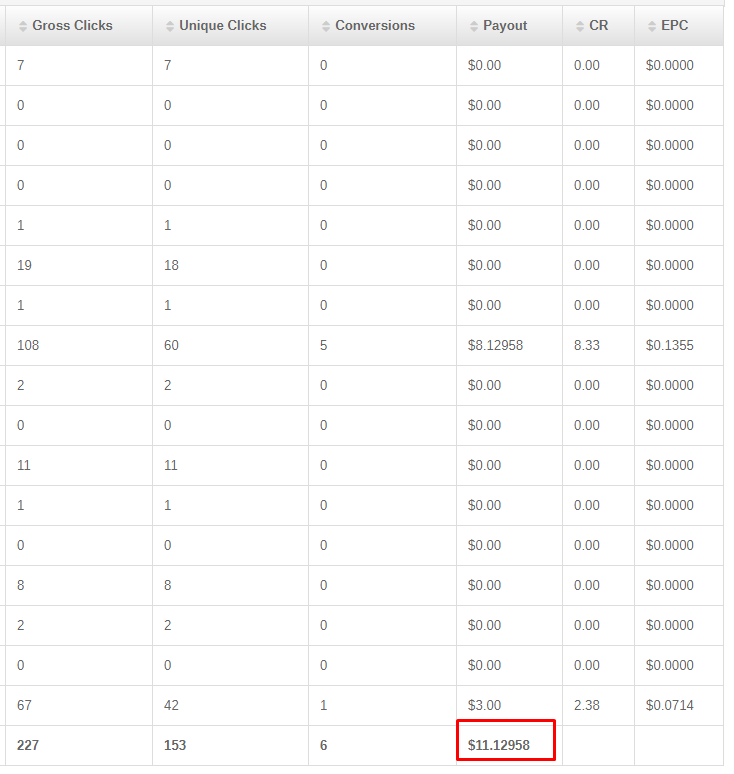Select the Unique Clicks value "11"
Image resolution: width=734 pixels, height=774 pixels.
171,465
